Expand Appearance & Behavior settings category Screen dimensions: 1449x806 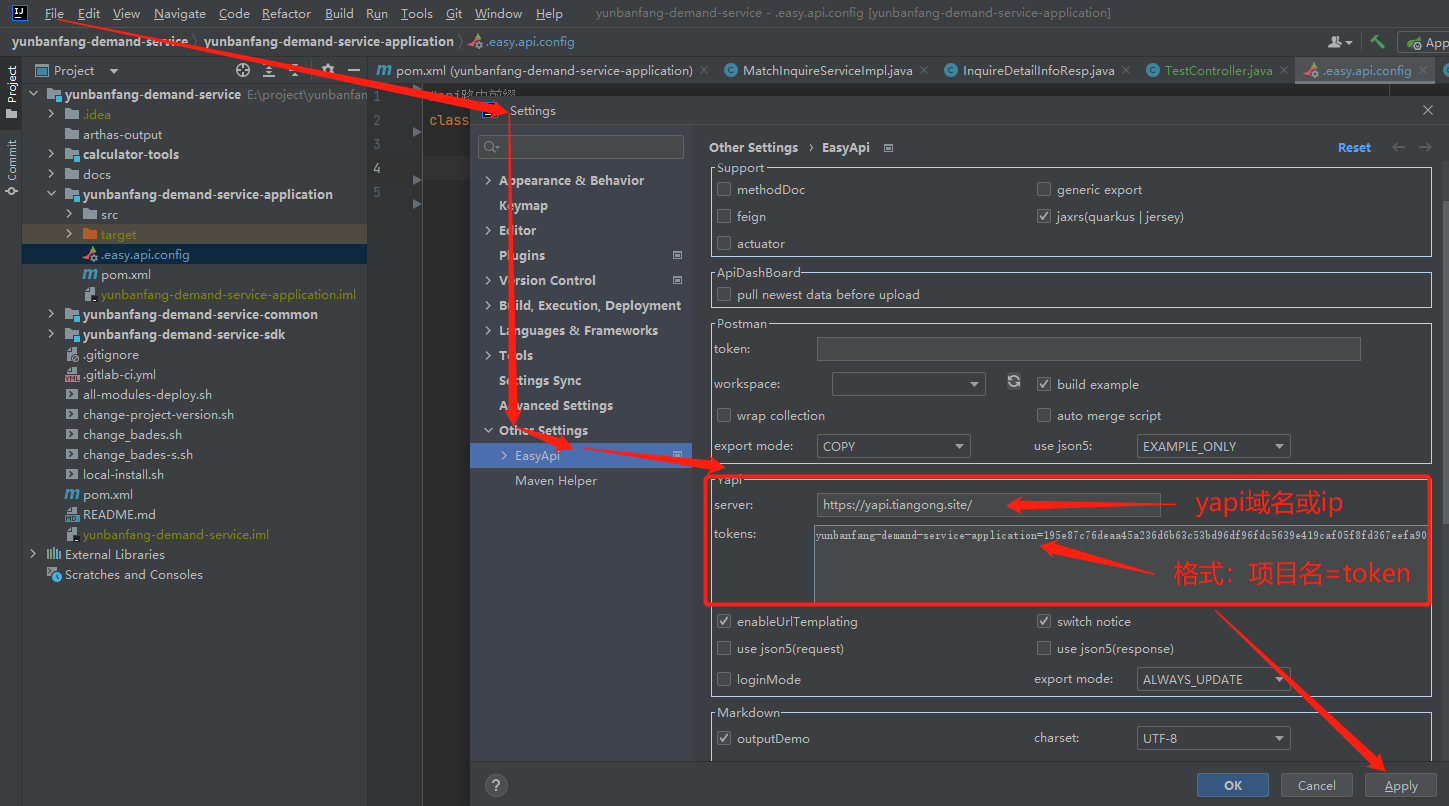pyautogui.click(x=488, y=180)
